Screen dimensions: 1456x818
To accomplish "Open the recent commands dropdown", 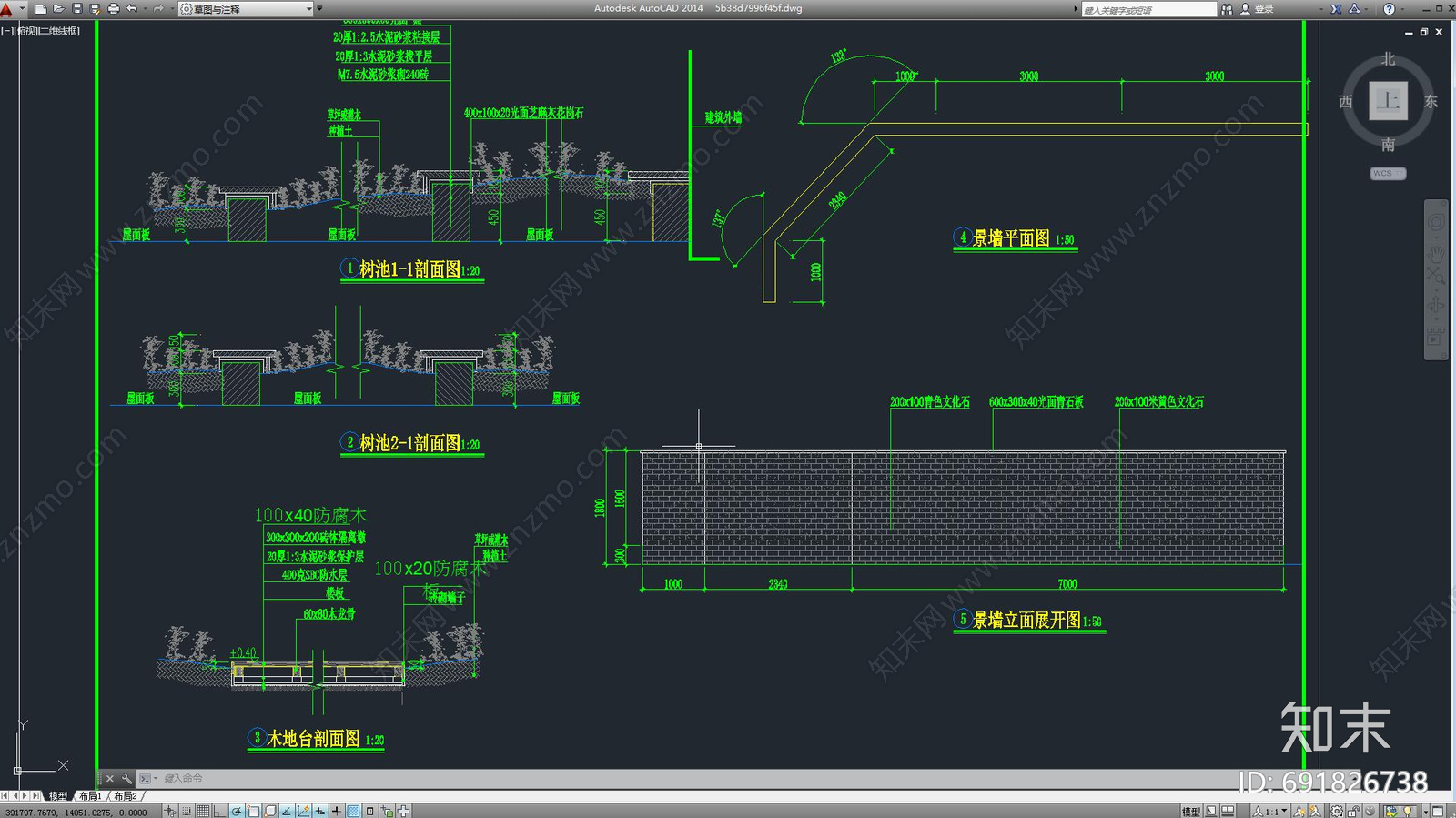I will coord(148,778).
